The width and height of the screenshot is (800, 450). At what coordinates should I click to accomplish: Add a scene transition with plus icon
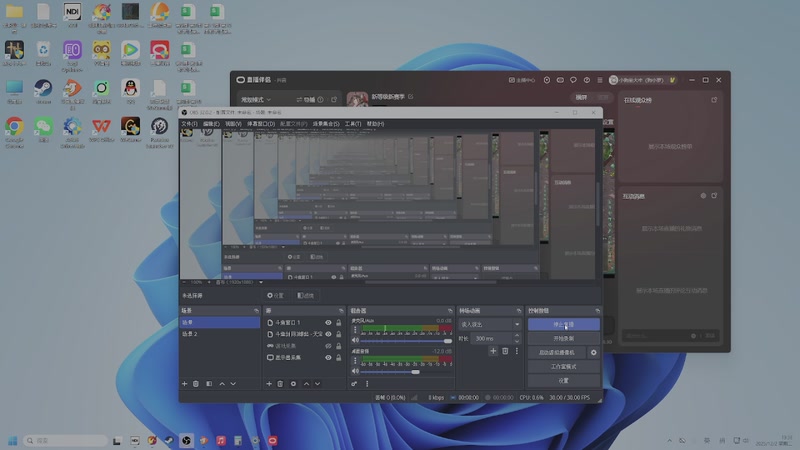pos(493,351)
